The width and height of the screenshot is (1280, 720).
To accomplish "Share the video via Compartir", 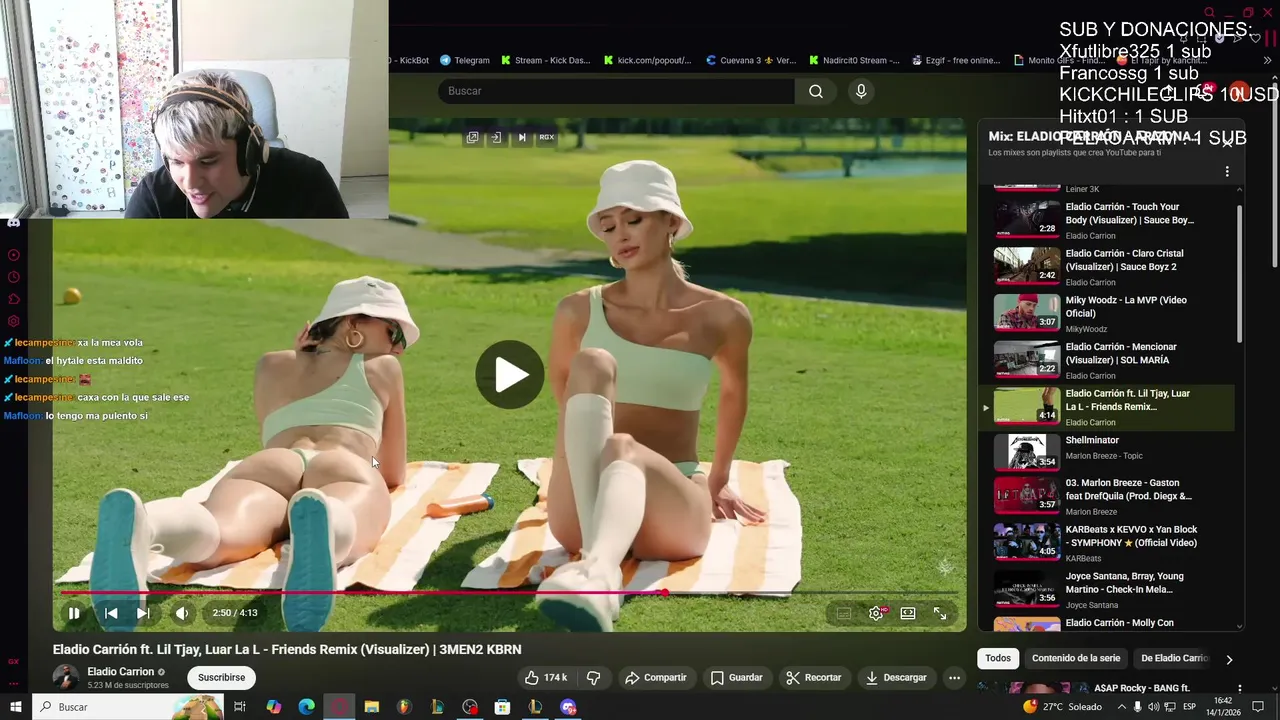I will 655,677.
